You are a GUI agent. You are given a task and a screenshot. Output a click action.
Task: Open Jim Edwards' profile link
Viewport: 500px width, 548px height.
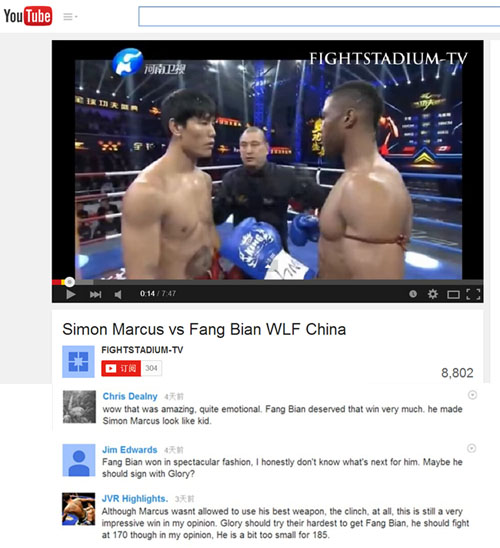tap(130, 449)
